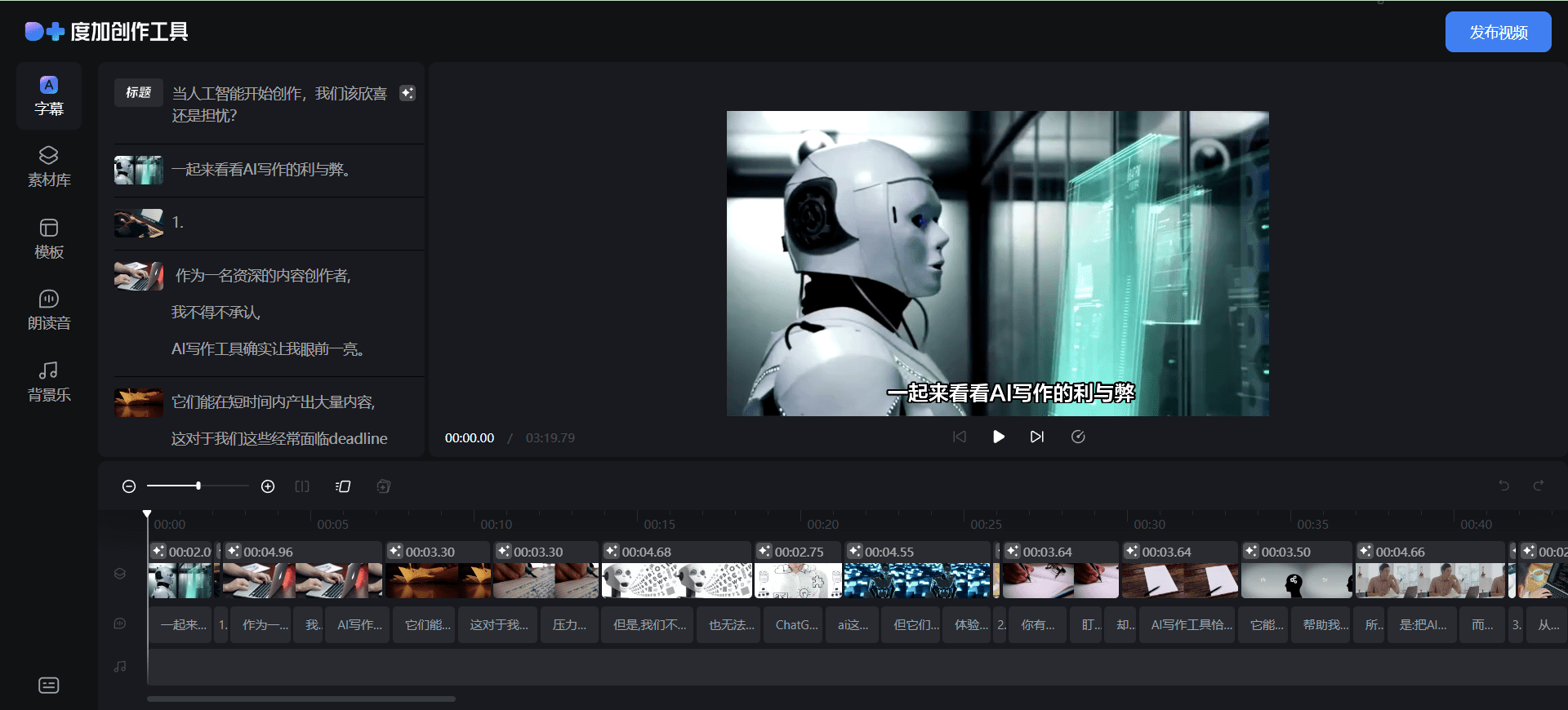Play the video preview
1568x710 pixels.
click(x=998, y=437)
